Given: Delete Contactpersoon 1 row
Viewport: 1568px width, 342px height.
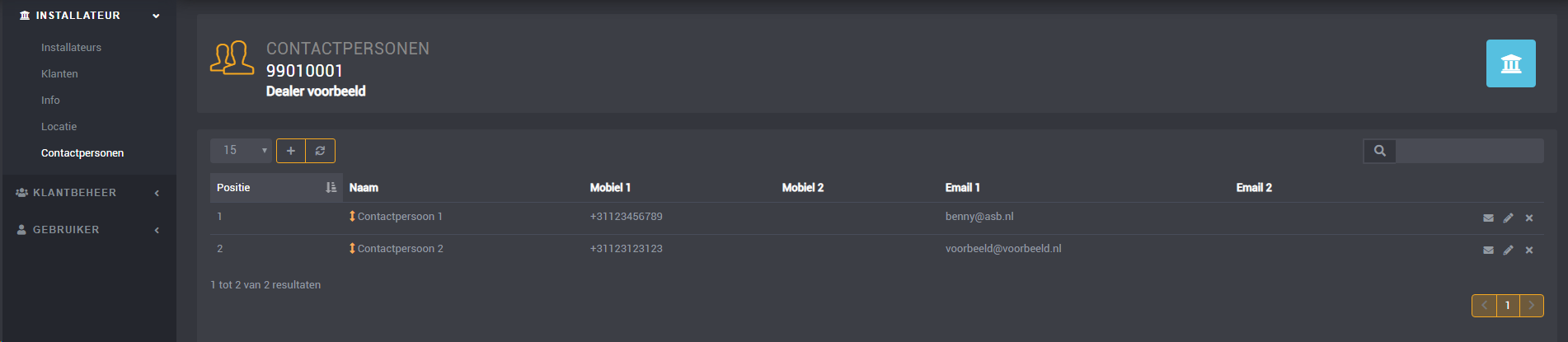Looking at the screenshot, I should 1529,218.
